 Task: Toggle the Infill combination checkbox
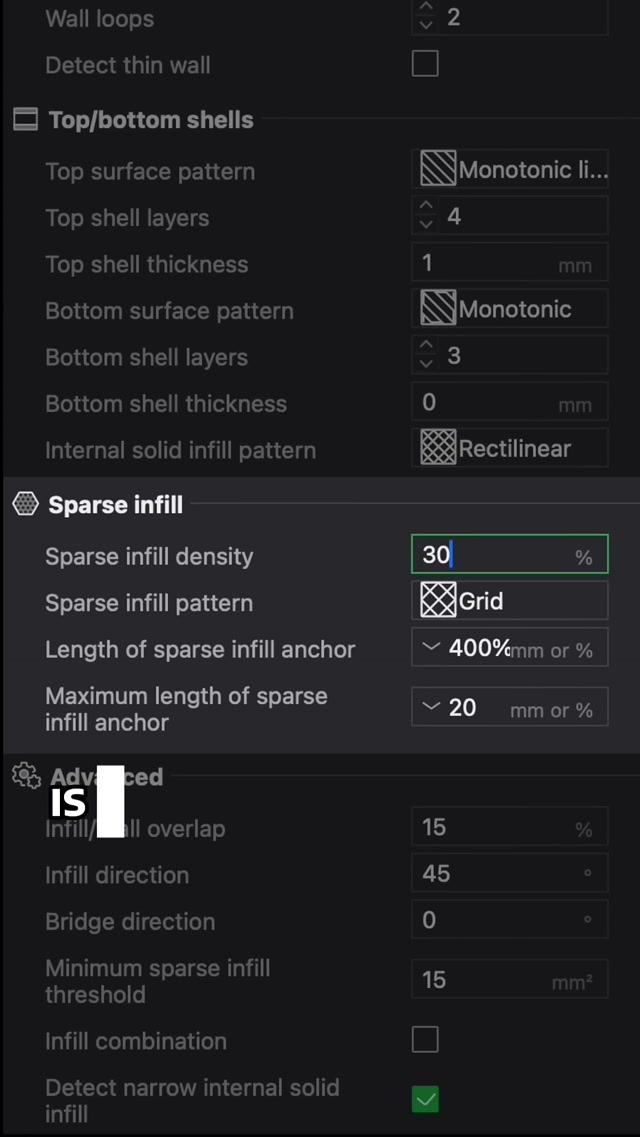425,1040
